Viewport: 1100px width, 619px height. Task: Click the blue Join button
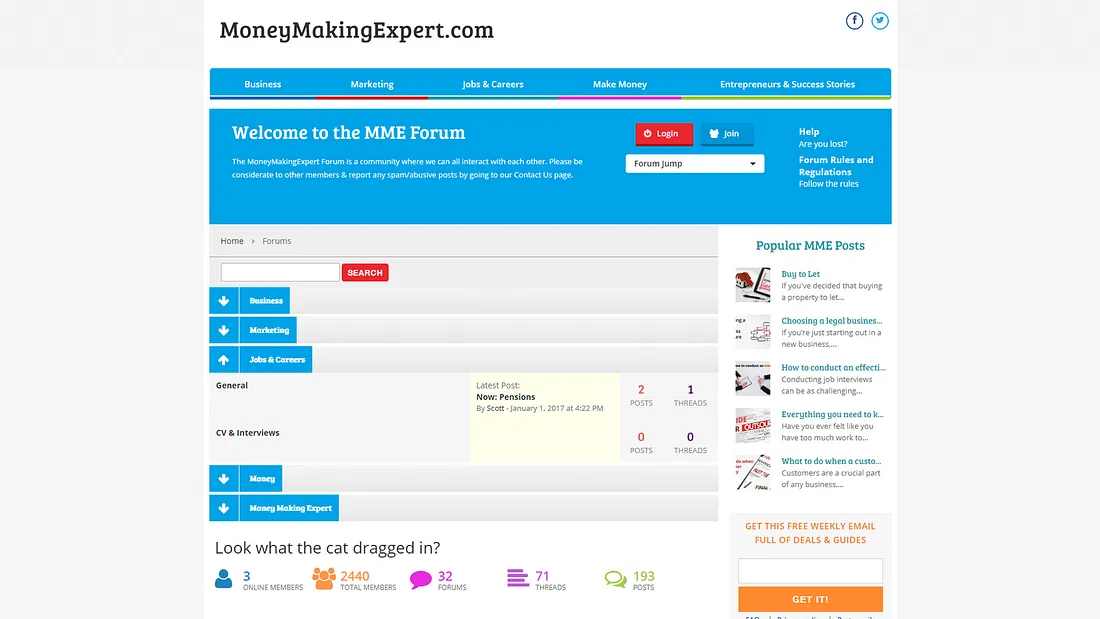(727, 134)
